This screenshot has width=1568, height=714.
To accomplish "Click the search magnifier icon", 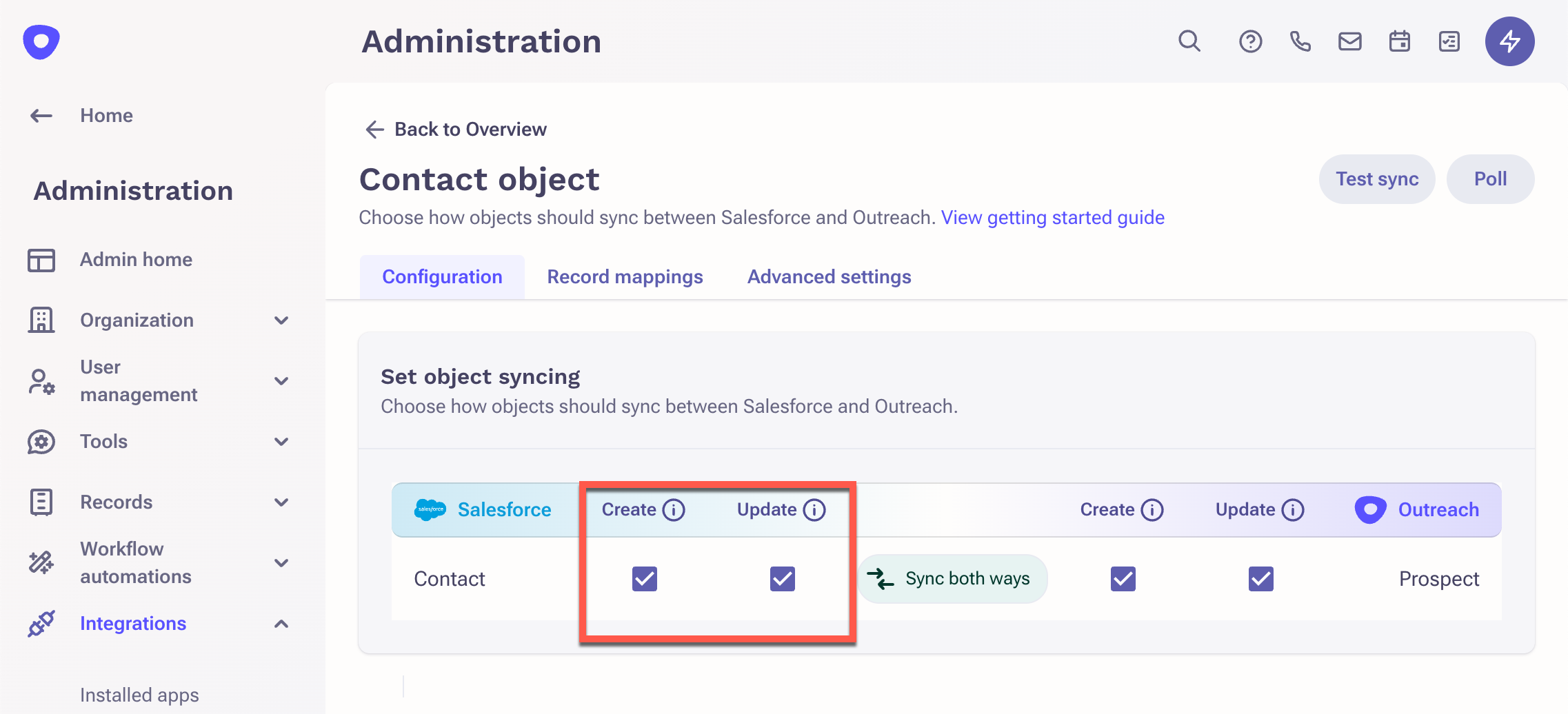I will pos(1189,41).
